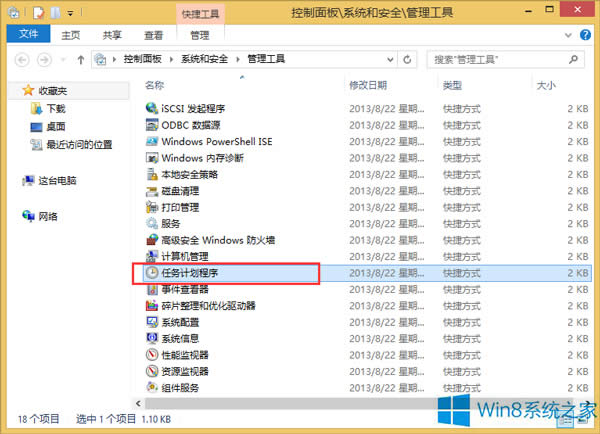Expand the chevron after 控制面板 in address bar
The image size is (600, 434).
(x=171, y=59)
